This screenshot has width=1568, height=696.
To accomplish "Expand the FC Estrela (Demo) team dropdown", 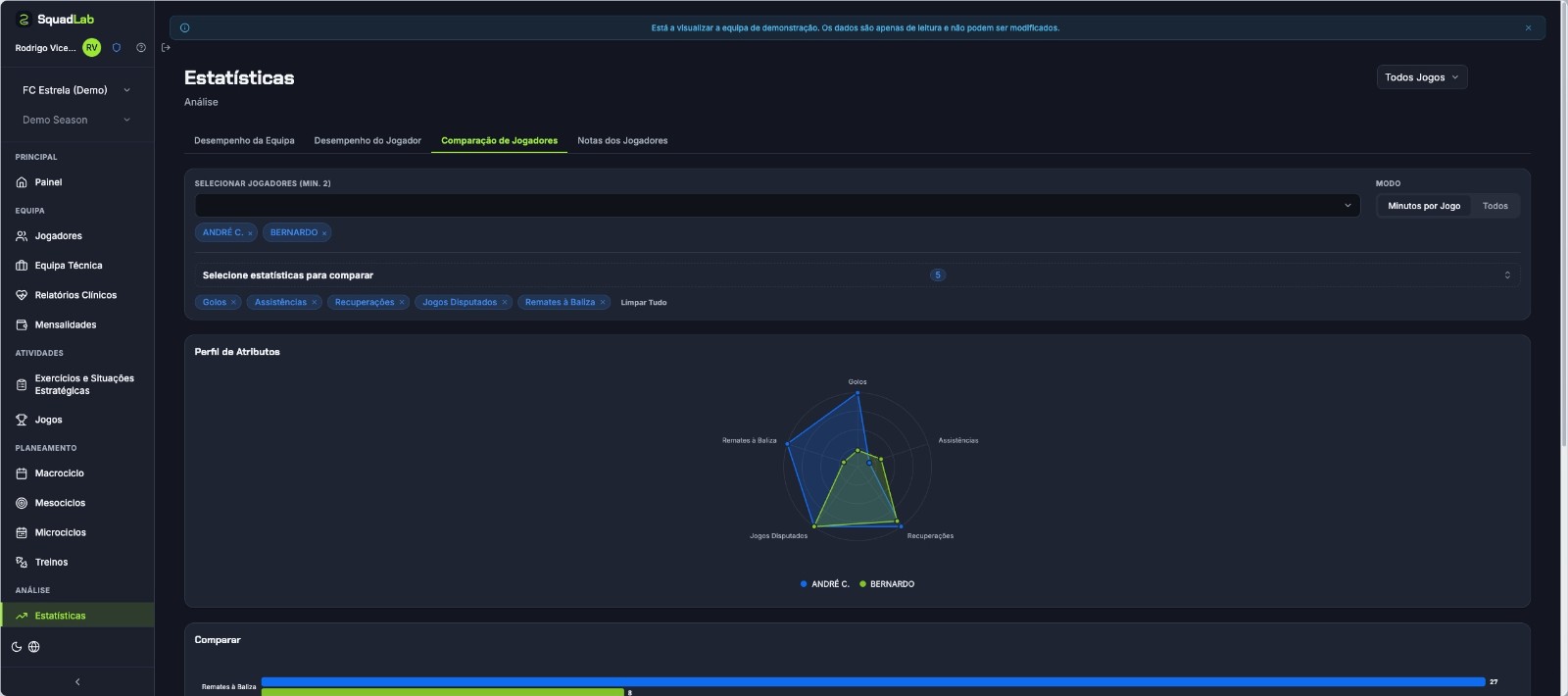I will 76,90.
